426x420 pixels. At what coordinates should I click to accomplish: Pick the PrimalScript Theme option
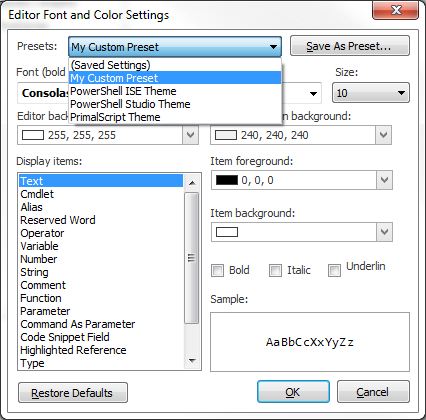pos(175,117)
